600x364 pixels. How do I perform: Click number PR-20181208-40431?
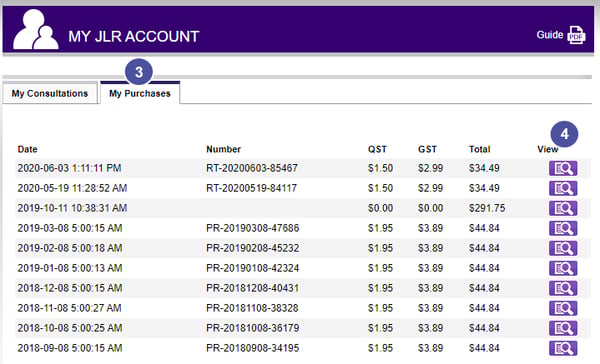coord(253,288)
